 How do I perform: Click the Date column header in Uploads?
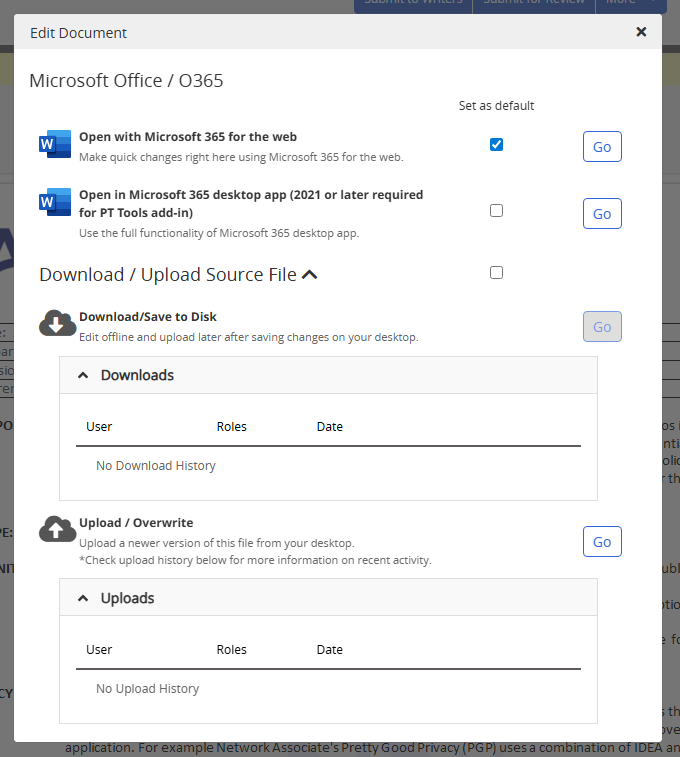pyautogui.click(x=330, y=650)
